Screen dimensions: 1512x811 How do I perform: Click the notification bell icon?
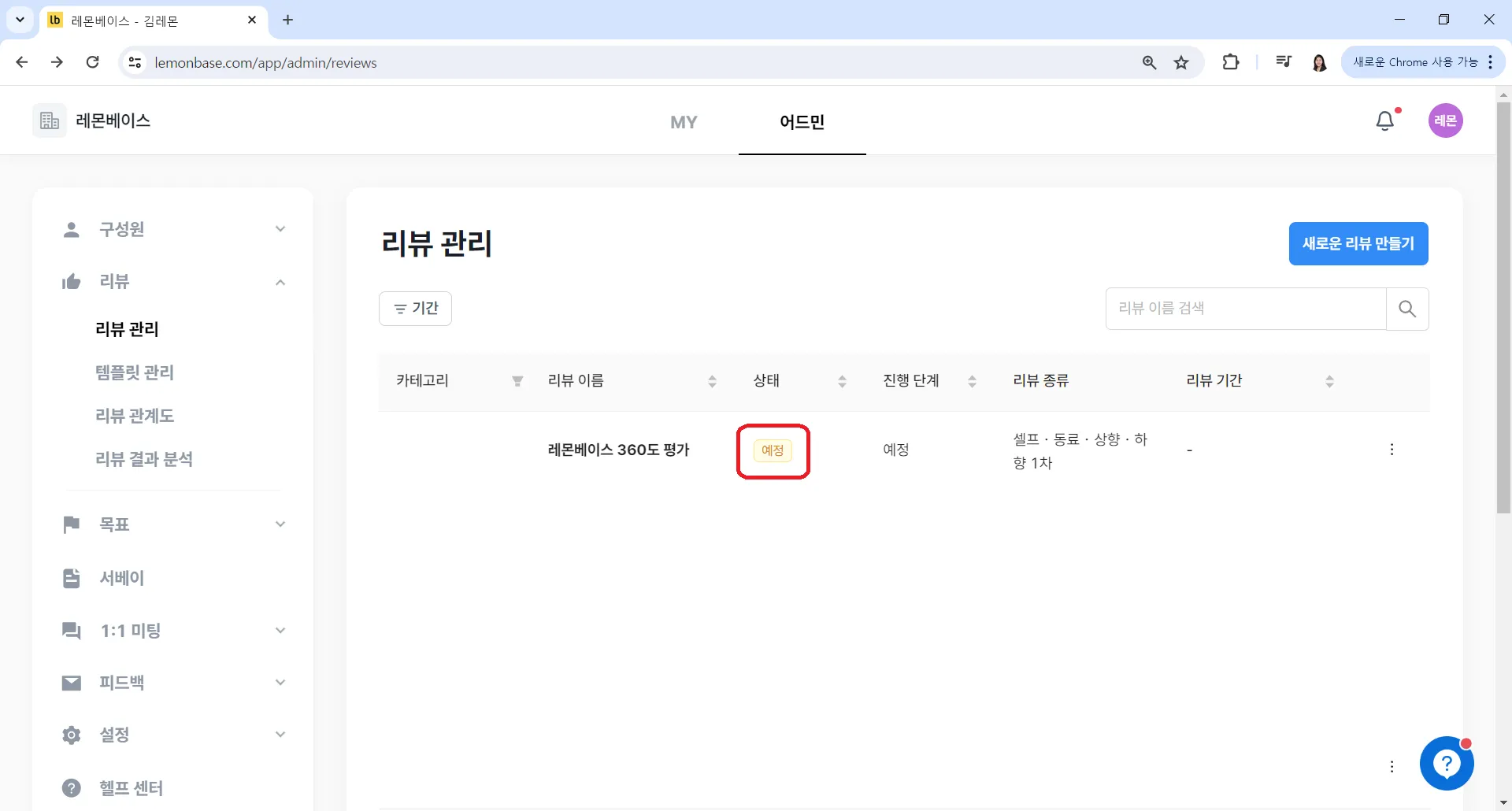1385,120
